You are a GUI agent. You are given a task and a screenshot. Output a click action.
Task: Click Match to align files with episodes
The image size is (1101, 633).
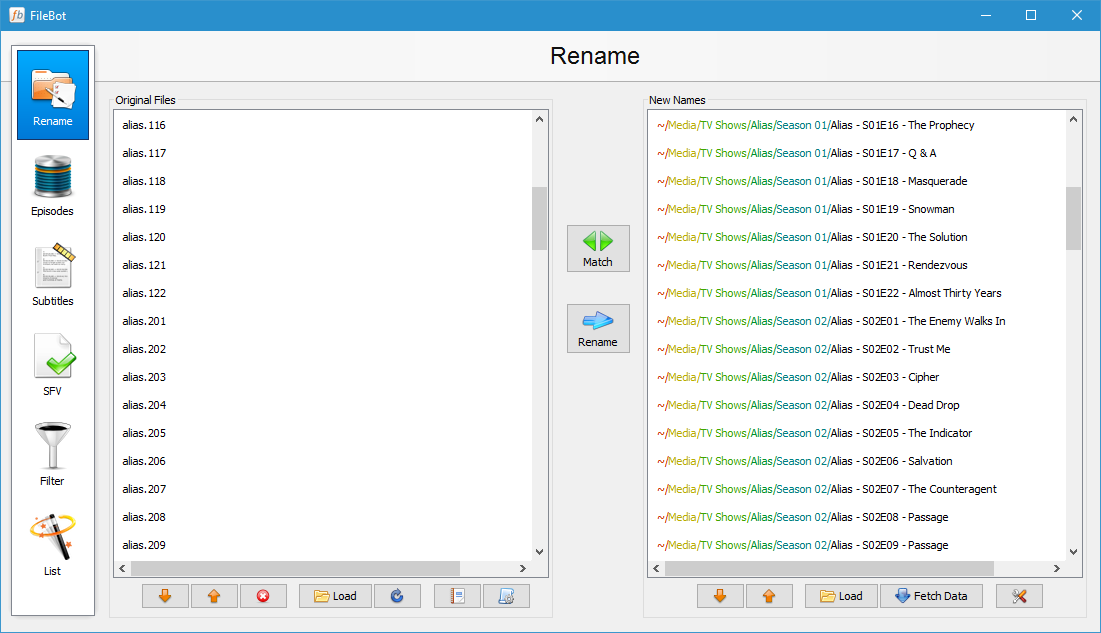coord(597,248)
